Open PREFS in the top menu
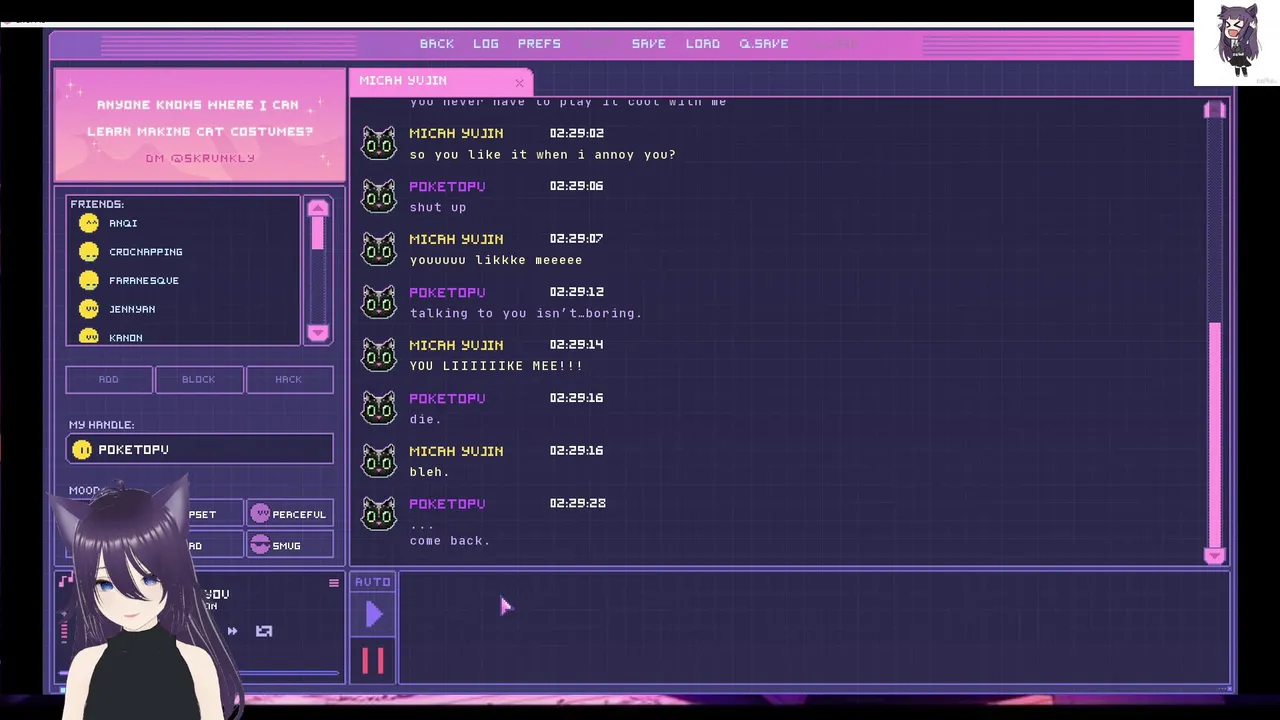The image size is (1280, 720). [x=539, y=44]
